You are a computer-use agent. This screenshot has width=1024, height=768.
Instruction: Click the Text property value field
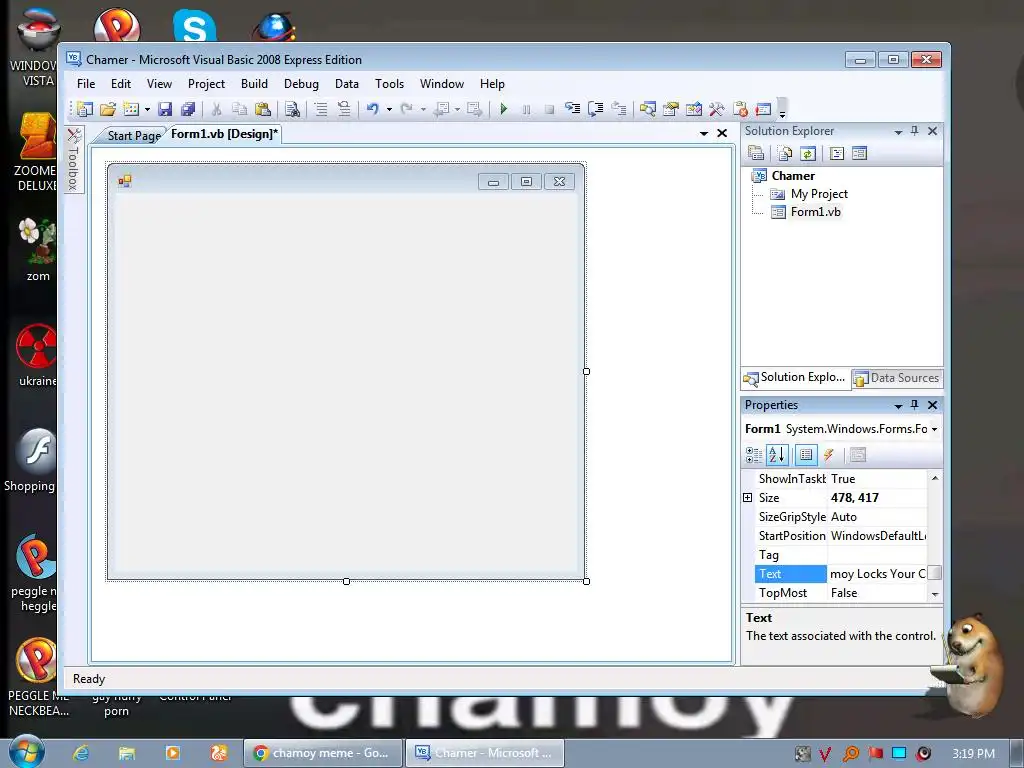pyautogui.click(x=877, y=574)
